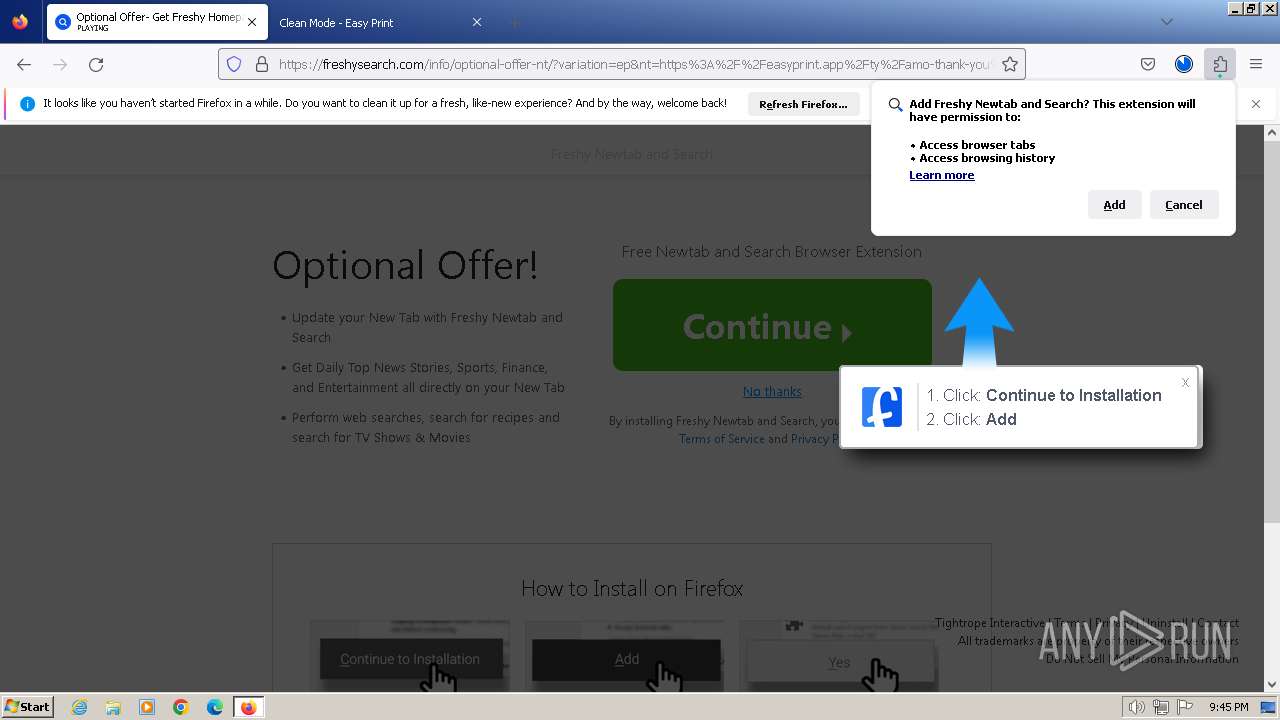
Task: Click the Firefox taskbar button
Action: click(x=248, y=707)
